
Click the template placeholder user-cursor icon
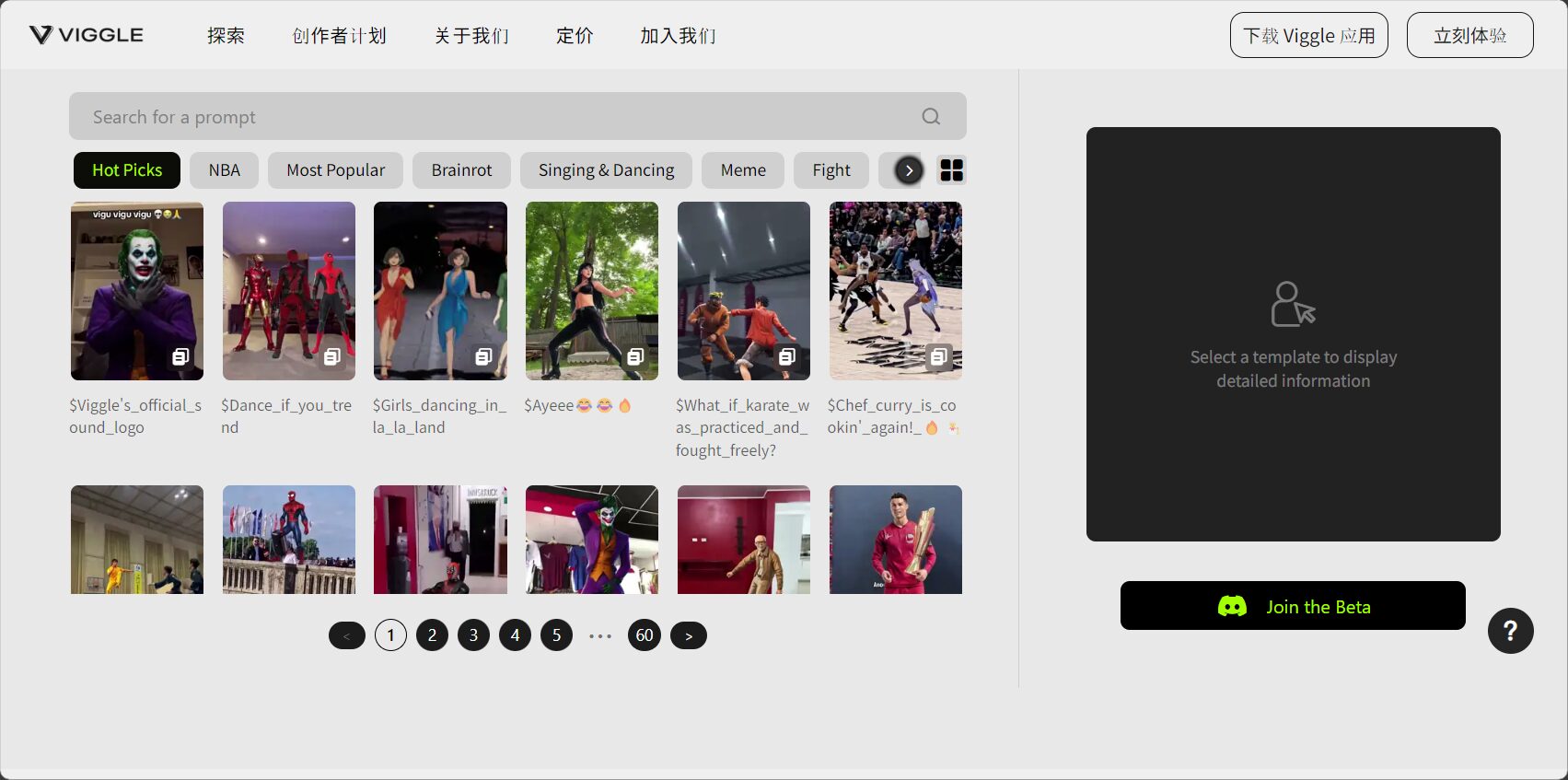(1293, 304)
